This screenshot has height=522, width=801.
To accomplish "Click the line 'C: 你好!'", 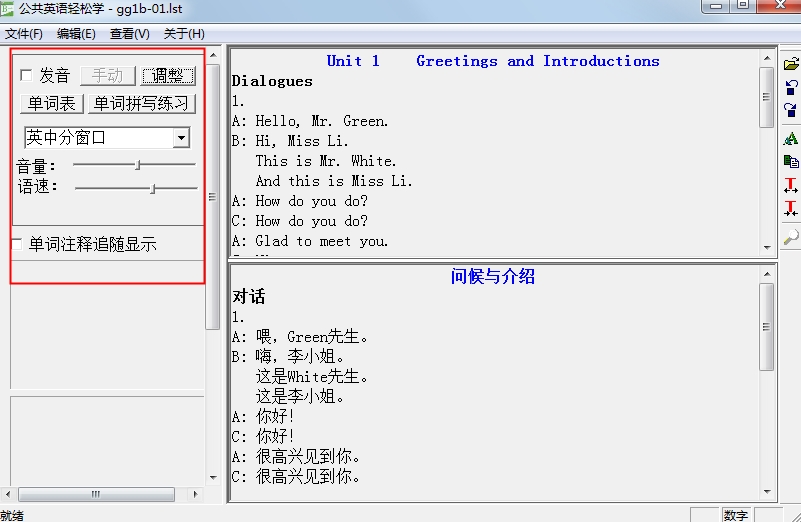I will pyautogui.click(x=263, y=436).
